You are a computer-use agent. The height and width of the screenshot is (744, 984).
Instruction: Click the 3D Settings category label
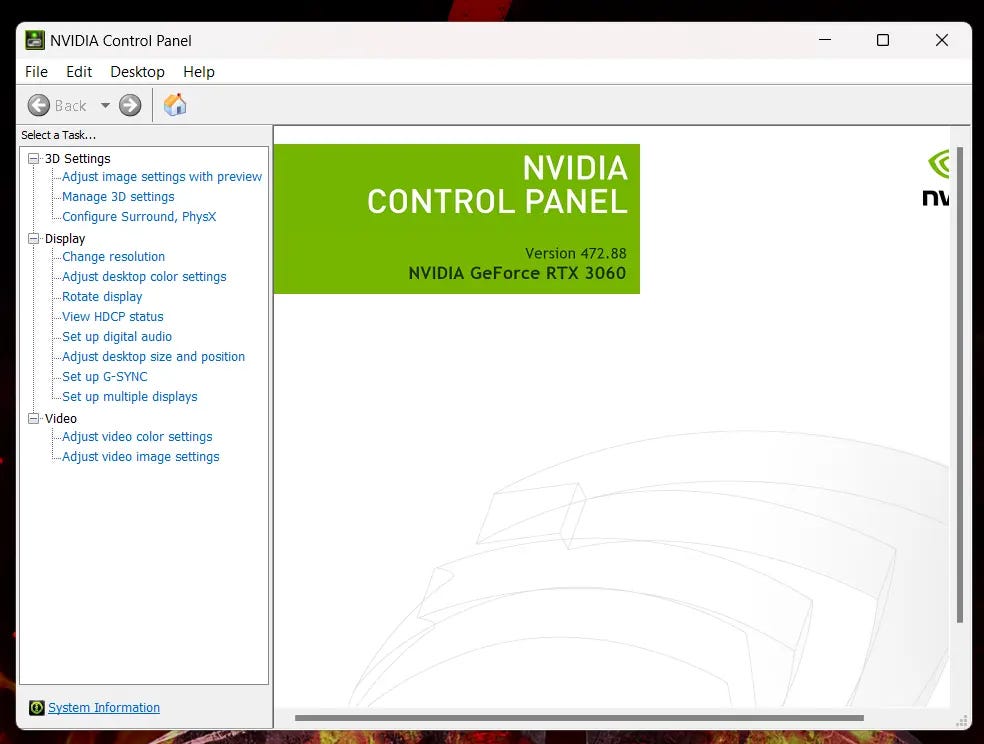[78, 159]
